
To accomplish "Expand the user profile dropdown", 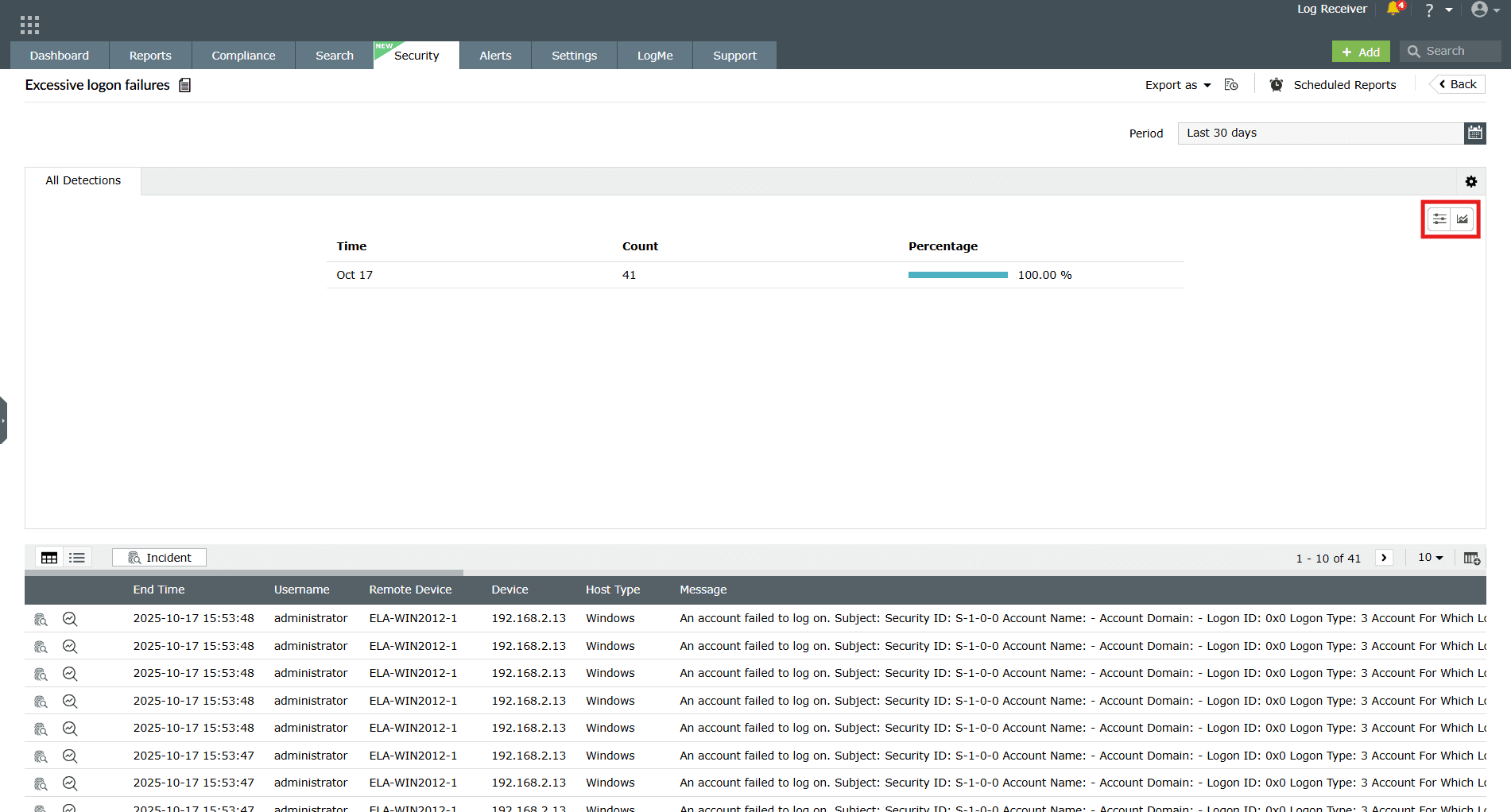I will click(1483, 10).
